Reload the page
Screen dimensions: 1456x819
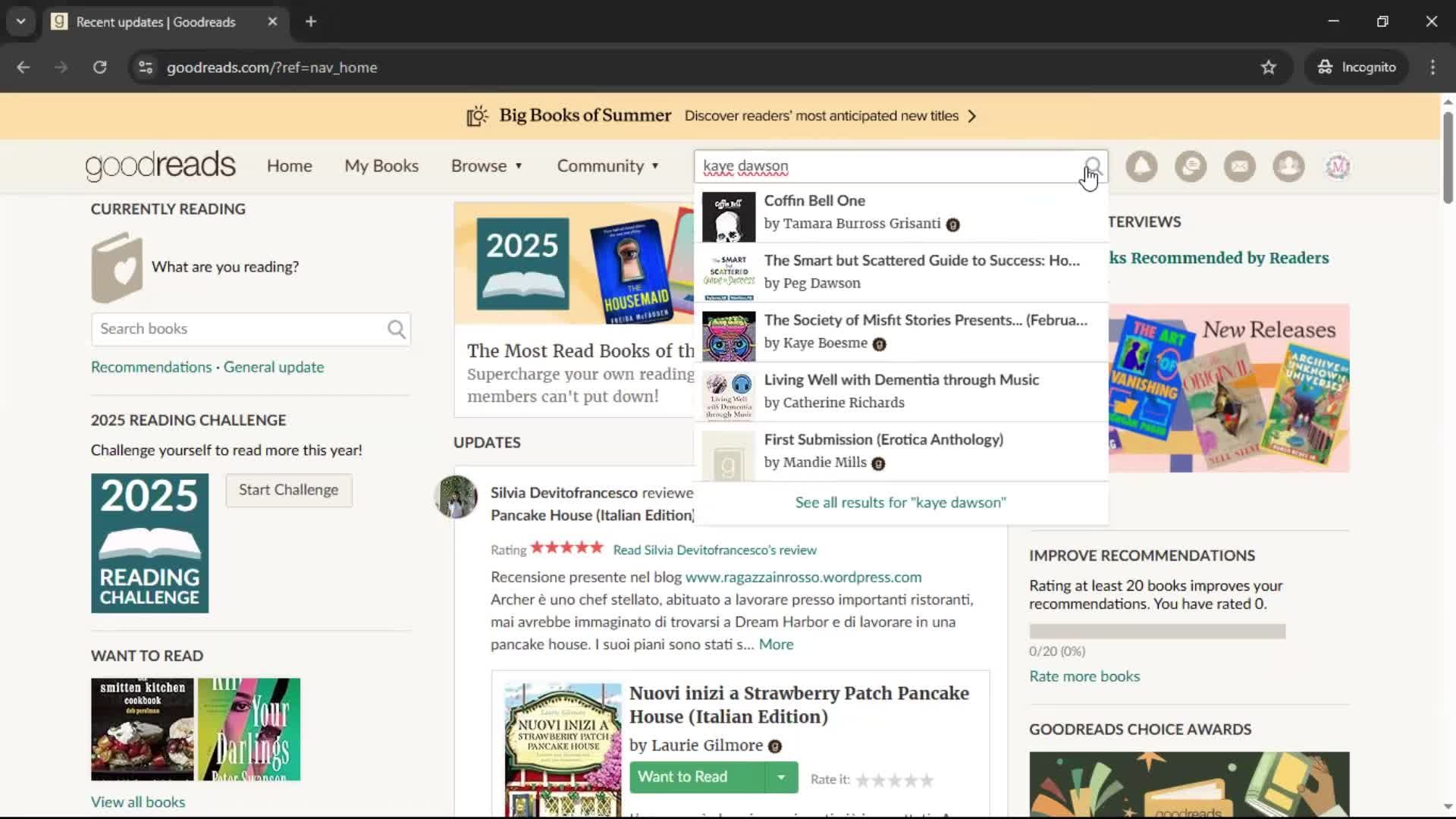99,67
